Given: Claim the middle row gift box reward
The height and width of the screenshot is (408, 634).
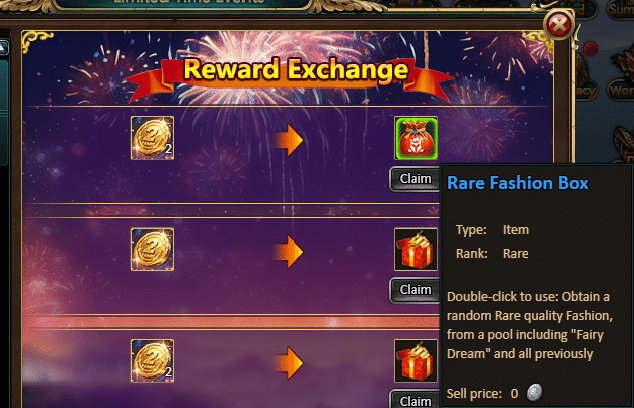Looking at the screenshot, I should coord(415,290).
